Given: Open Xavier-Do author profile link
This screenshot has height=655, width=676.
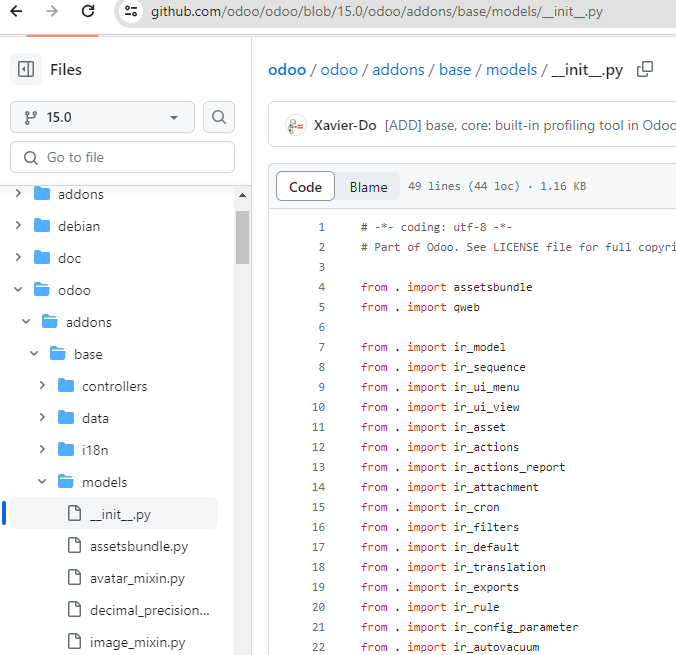Looking at the screenshot, I should pos(345,125).
